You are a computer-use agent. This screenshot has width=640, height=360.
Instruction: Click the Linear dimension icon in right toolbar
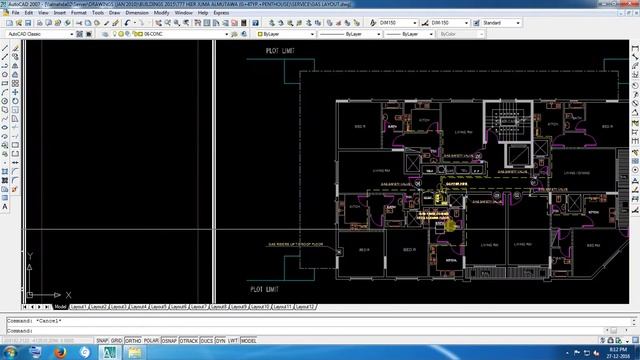pos(635,48)
